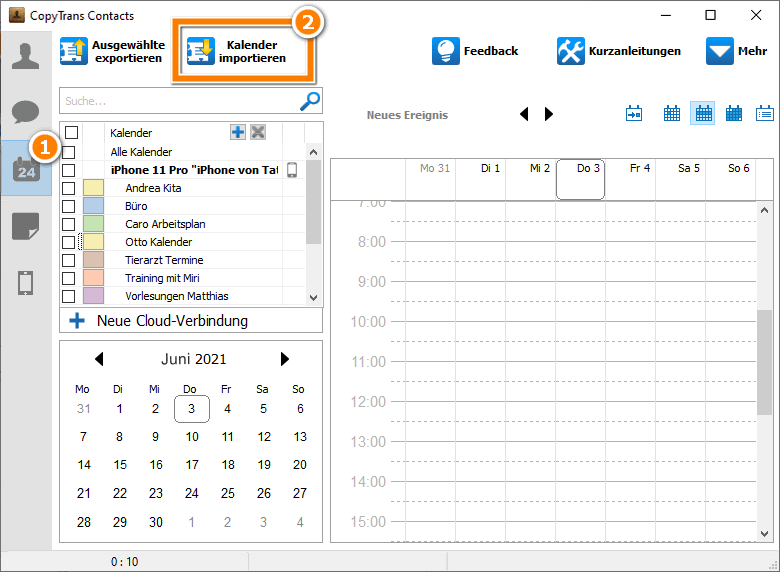Select the Otto Kalender row
The image size is (780, 572).
coord(183,242)
